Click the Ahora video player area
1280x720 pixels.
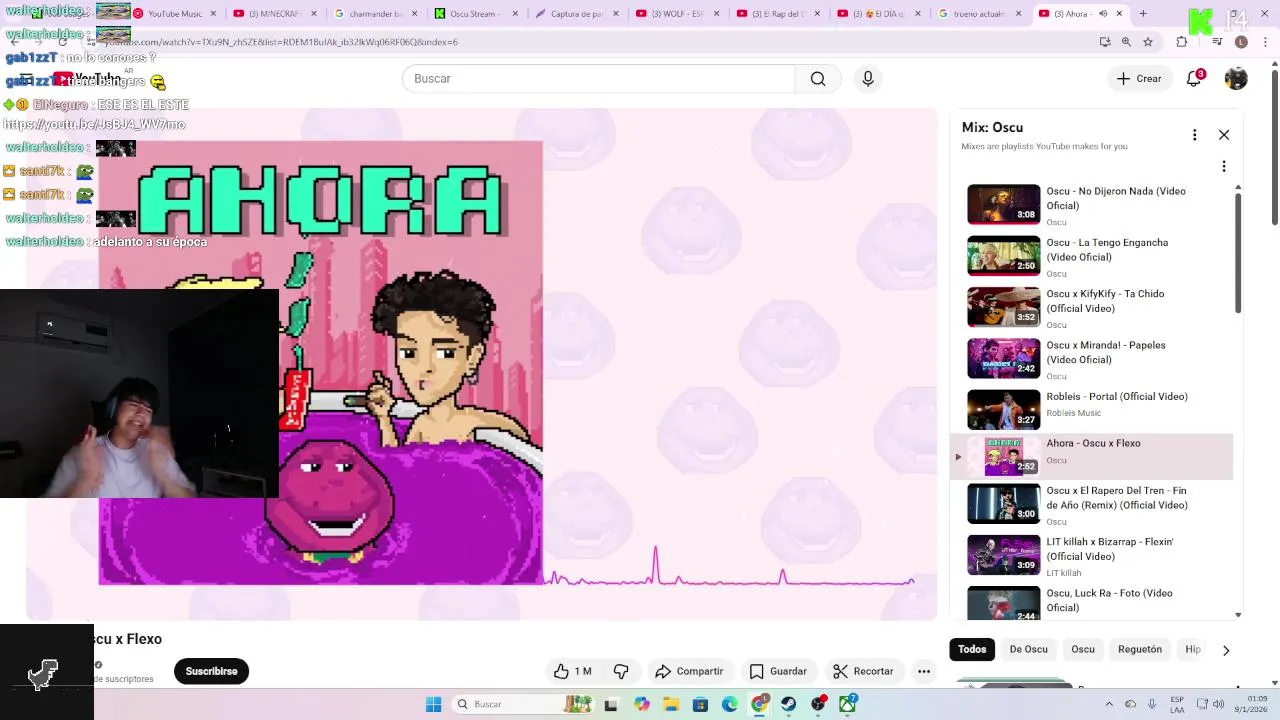click(x=482, y=364)
